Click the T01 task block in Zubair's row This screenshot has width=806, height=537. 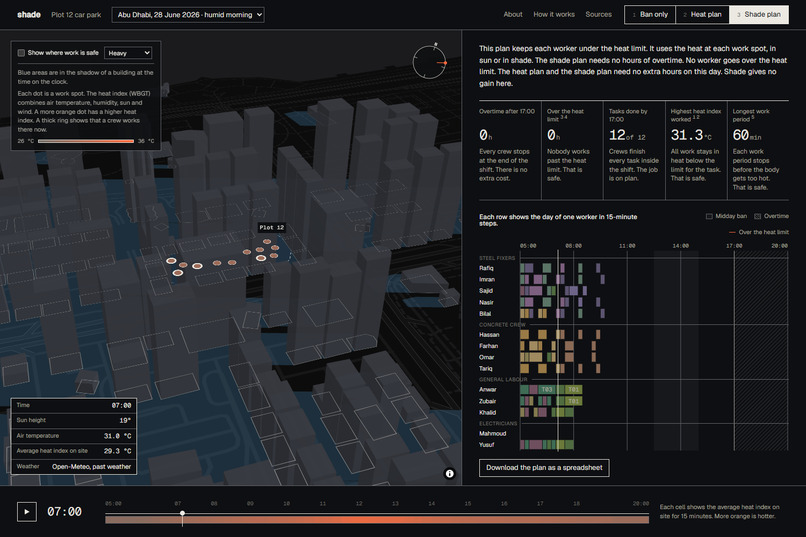coord(574,401)
